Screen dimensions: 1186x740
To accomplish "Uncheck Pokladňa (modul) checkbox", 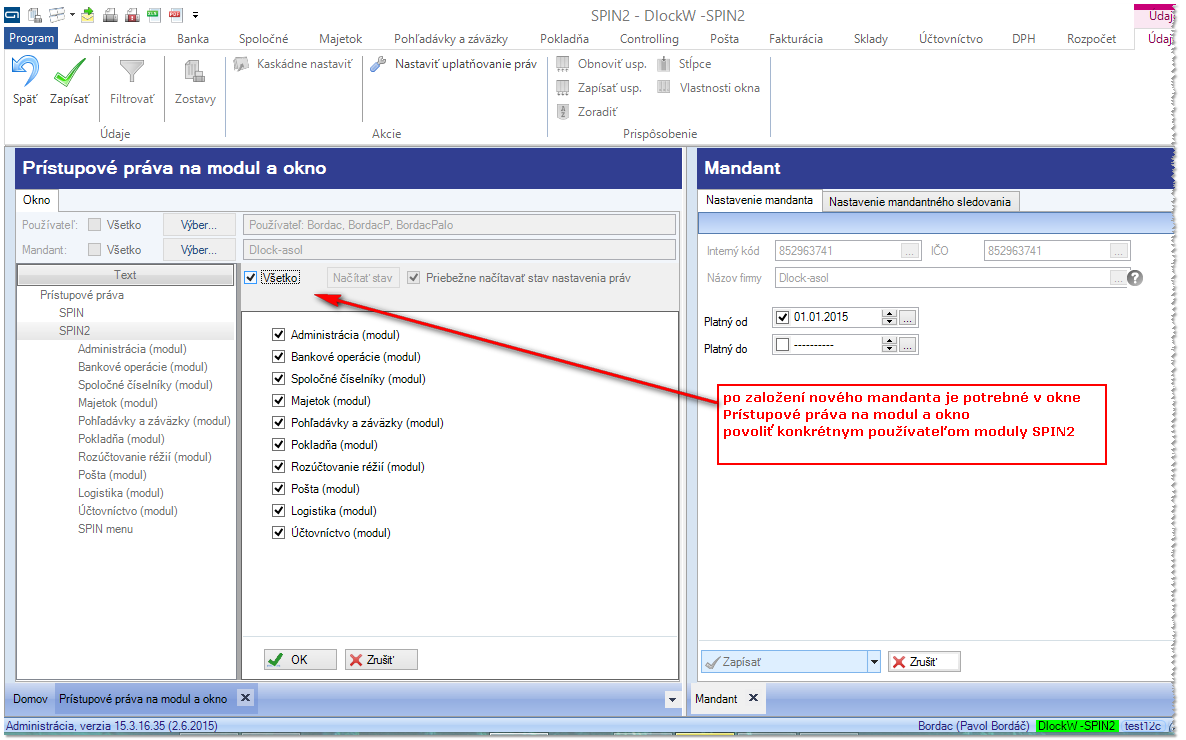I will (278, 444).
